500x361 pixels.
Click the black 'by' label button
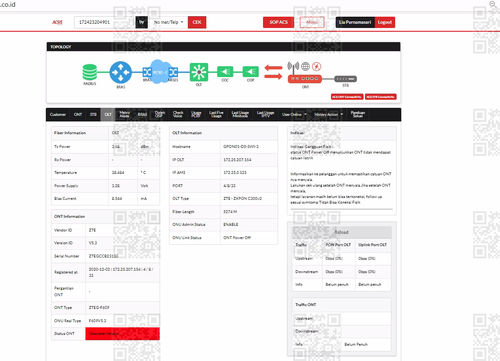click(x=141, y=22)
